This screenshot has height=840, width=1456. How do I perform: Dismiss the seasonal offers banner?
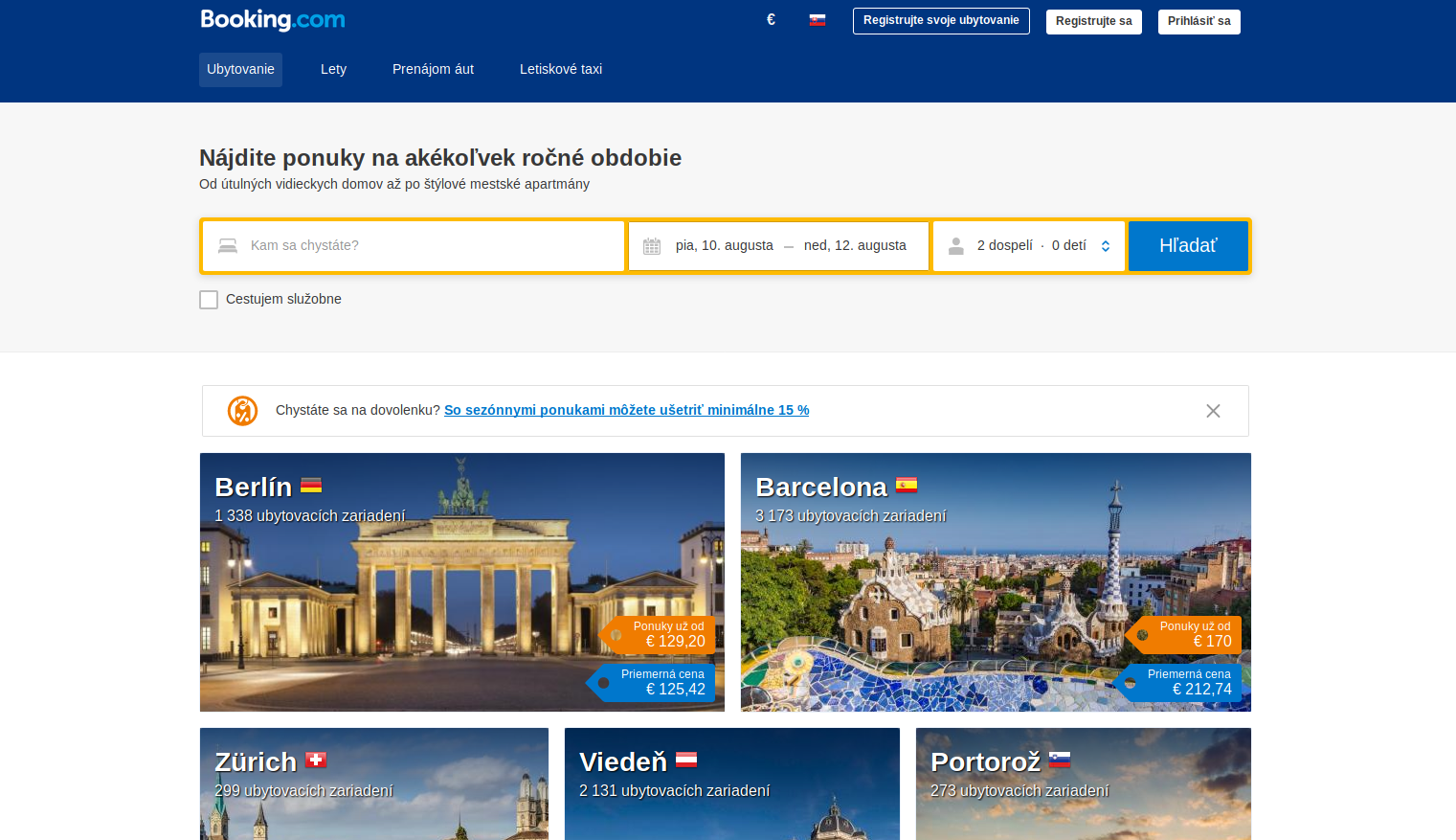pyautogui.click(x=1213, y=411)
